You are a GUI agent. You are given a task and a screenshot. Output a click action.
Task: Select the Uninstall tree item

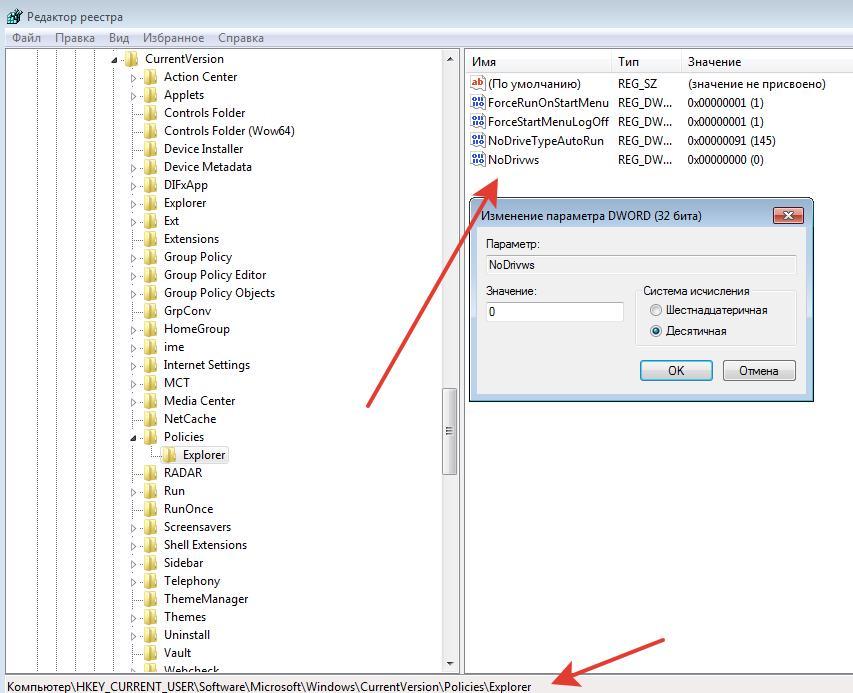pyautogui.click(x=187, y=634)
